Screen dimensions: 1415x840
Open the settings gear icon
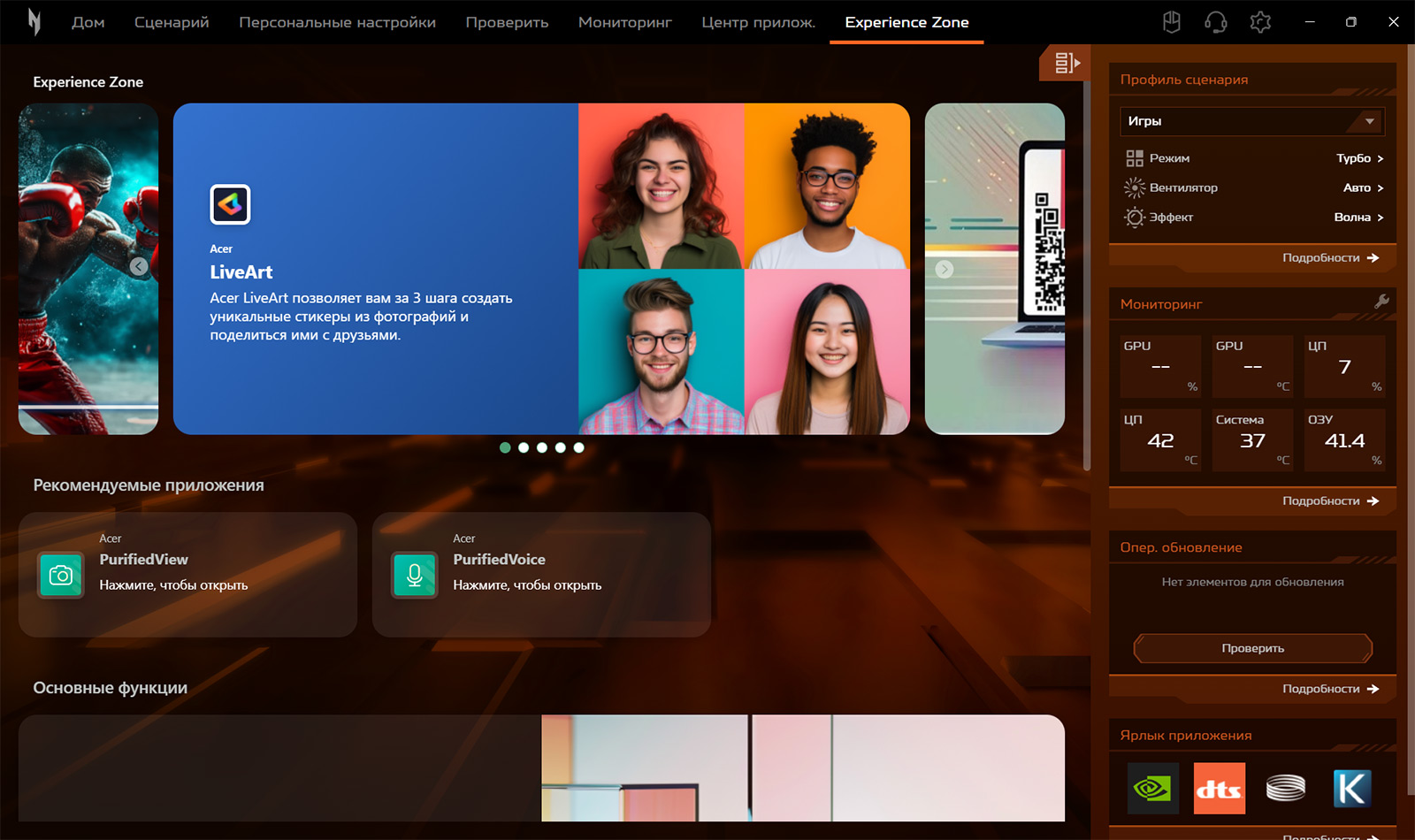(x=1260, y=22)
